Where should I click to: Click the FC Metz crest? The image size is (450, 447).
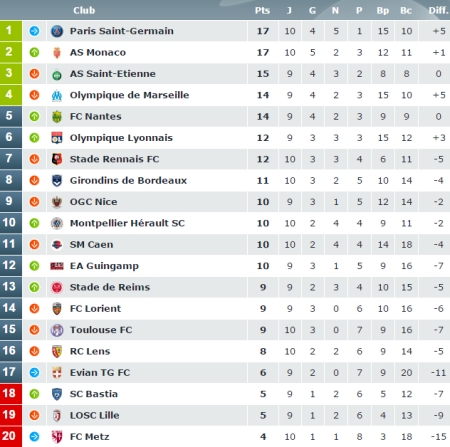click(57, 437)
